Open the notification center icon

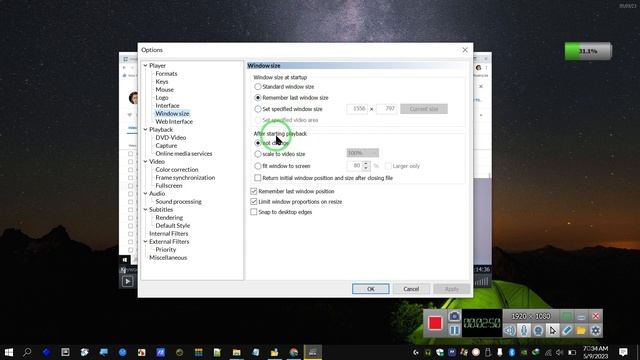[623, 352]
